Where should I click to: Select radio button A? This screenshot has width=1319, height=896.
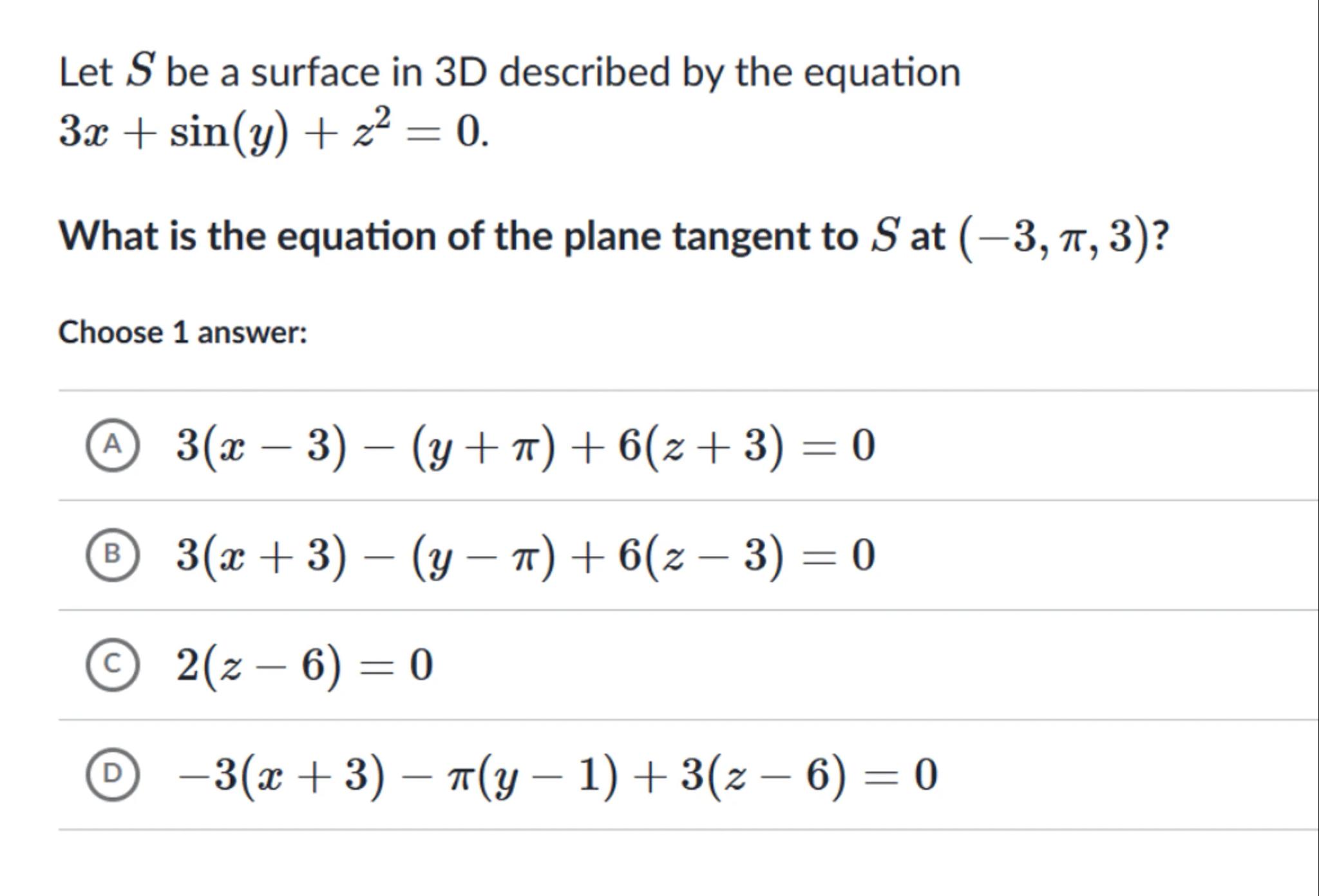point(112,445)
